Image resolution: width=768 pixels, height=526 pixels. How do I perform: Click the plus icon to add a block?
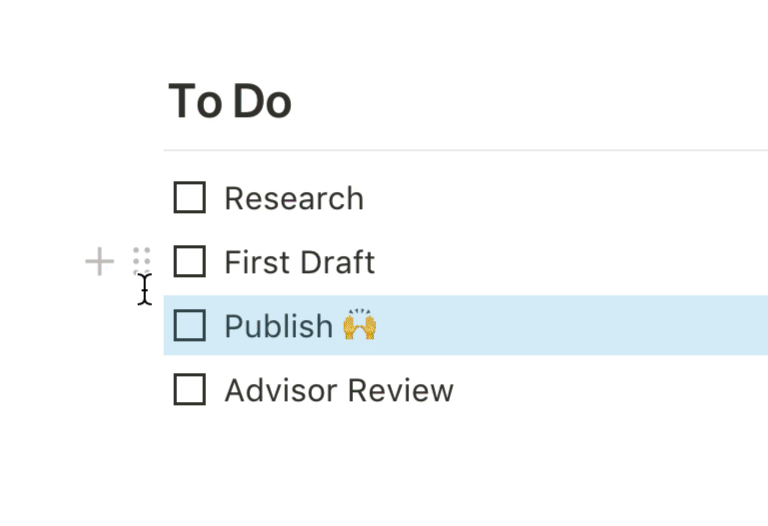point(99,262)
